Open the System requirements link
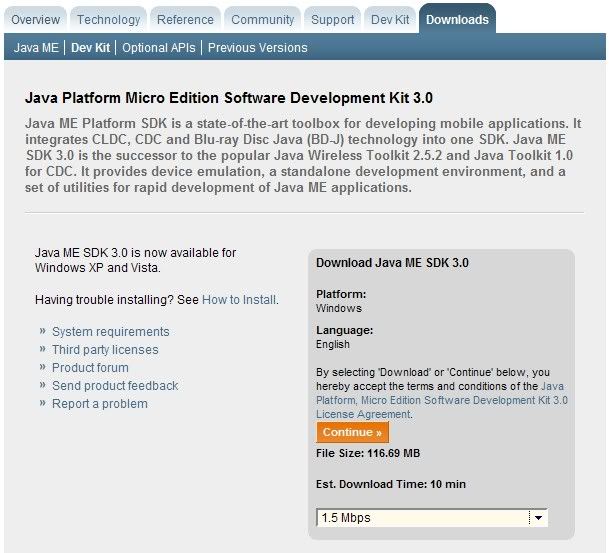 coord(111,332)
